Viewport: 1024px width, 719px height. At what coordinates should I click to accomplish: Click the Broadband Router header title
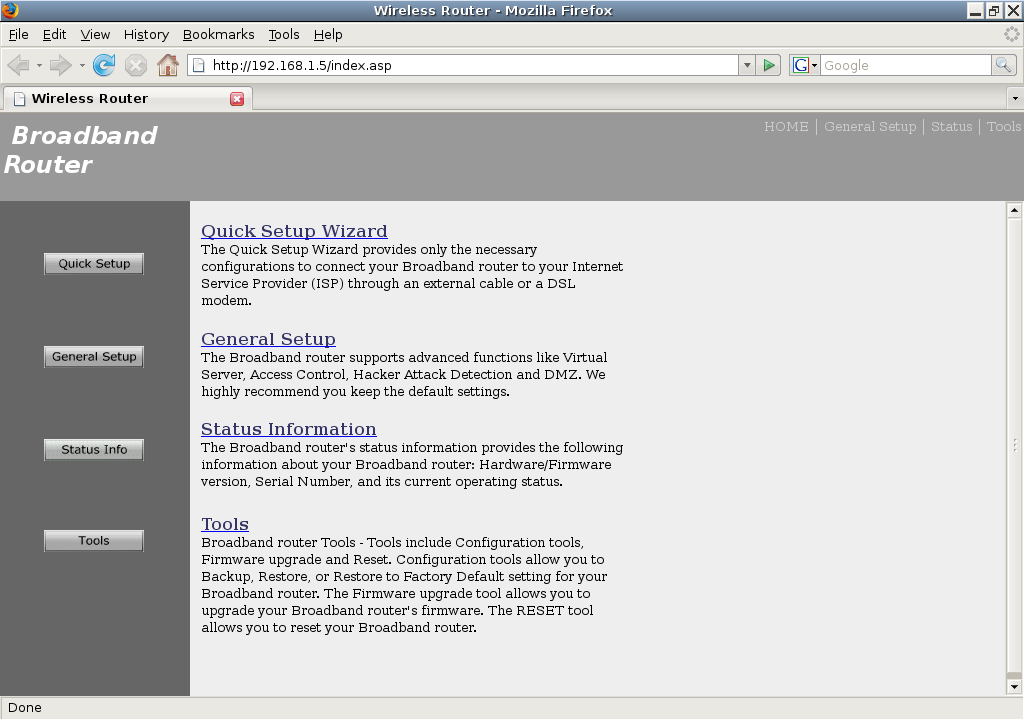[x=80, y=150]
